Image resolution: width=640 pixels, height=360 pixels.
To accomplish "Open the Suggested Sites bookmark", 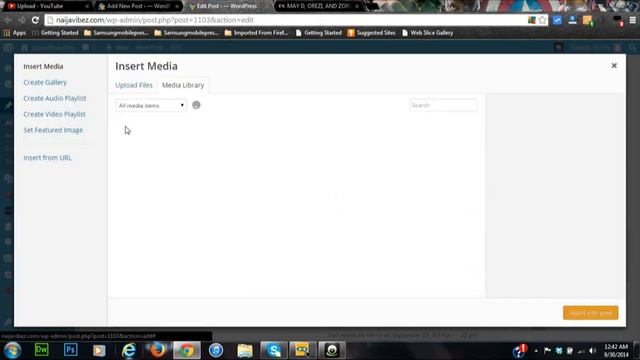I will pos(371,33).
